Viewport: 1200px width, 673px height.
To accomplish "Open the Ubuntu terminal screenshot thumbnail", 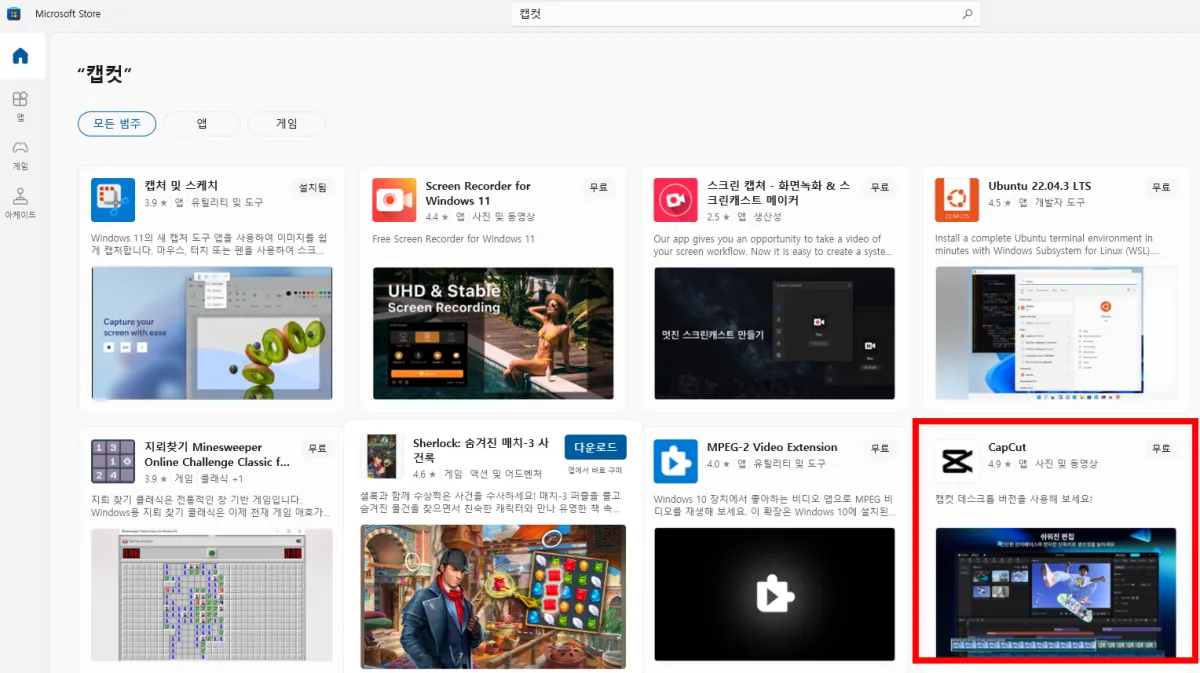I will click(1055, 333).
